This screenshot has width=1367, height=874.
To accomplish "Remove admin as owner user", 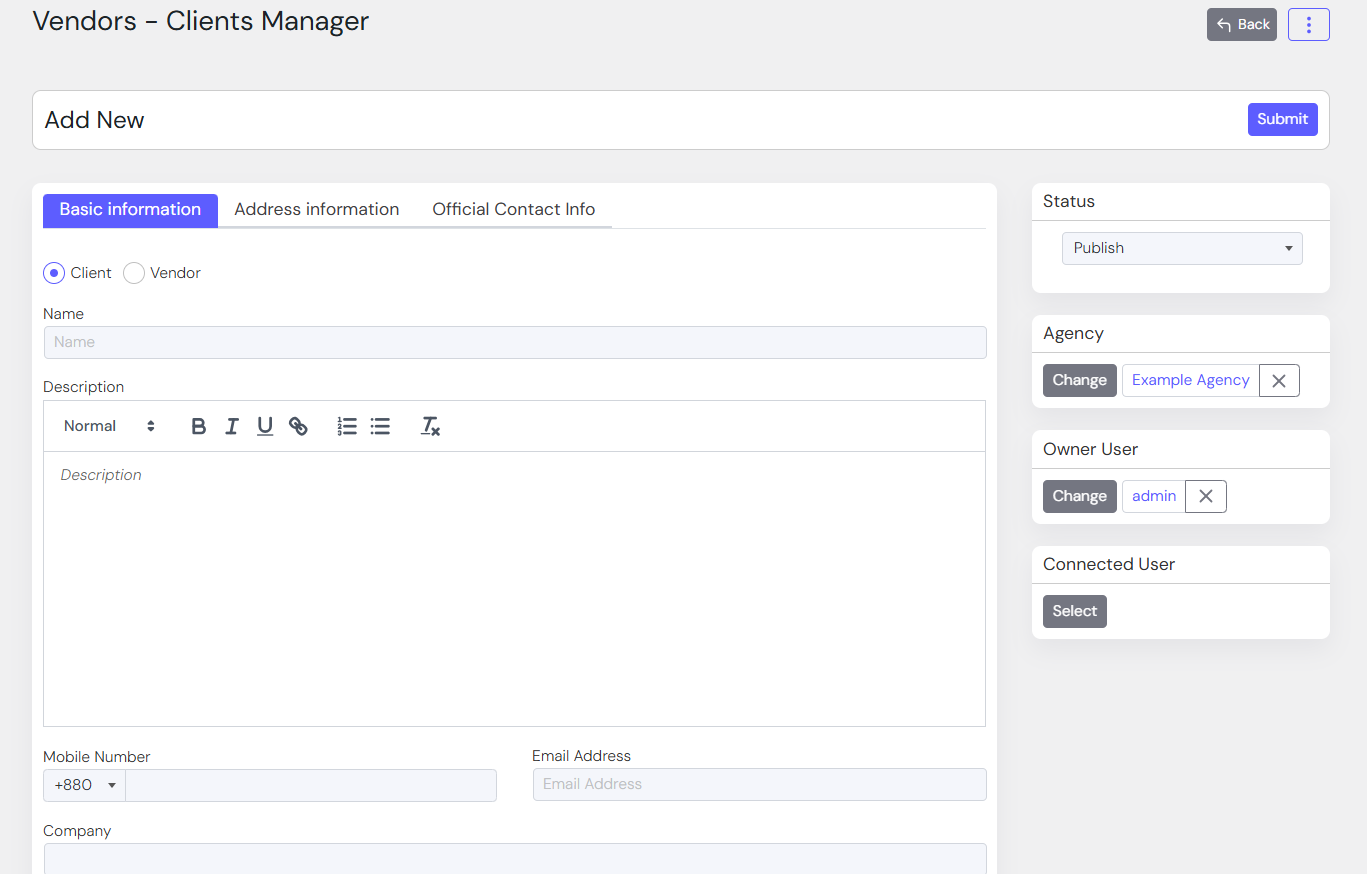I will [x=1205, y=497].
